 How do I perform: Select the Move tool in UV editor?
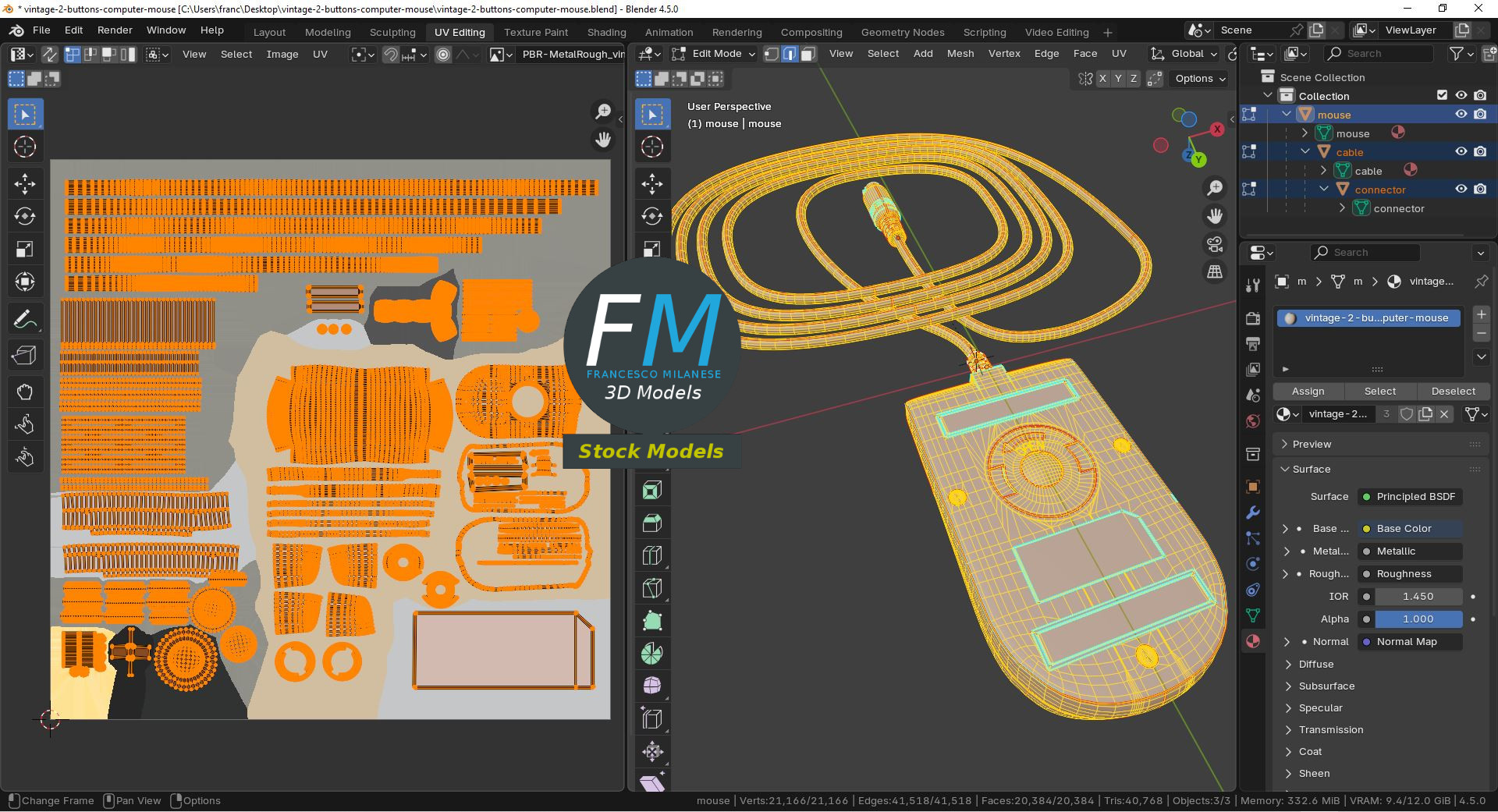coord(25,184)
